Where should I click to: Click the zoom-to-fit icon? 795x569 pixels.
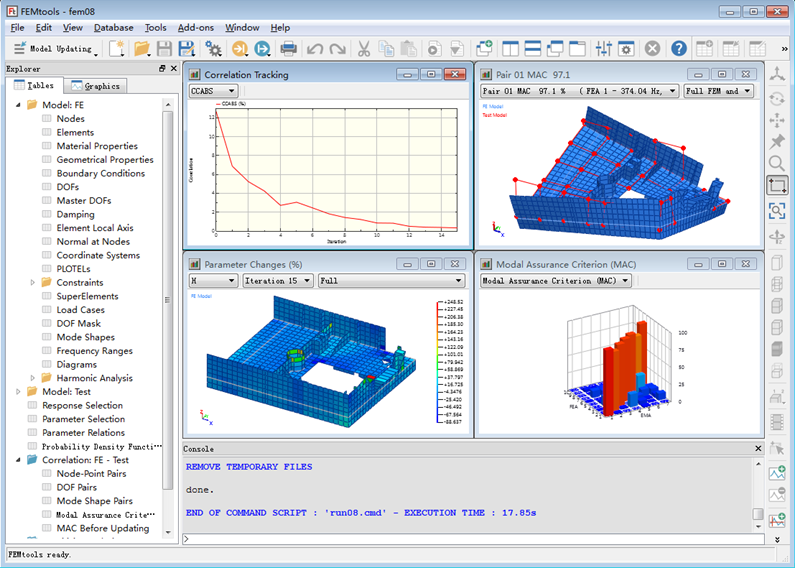point(777,210)
